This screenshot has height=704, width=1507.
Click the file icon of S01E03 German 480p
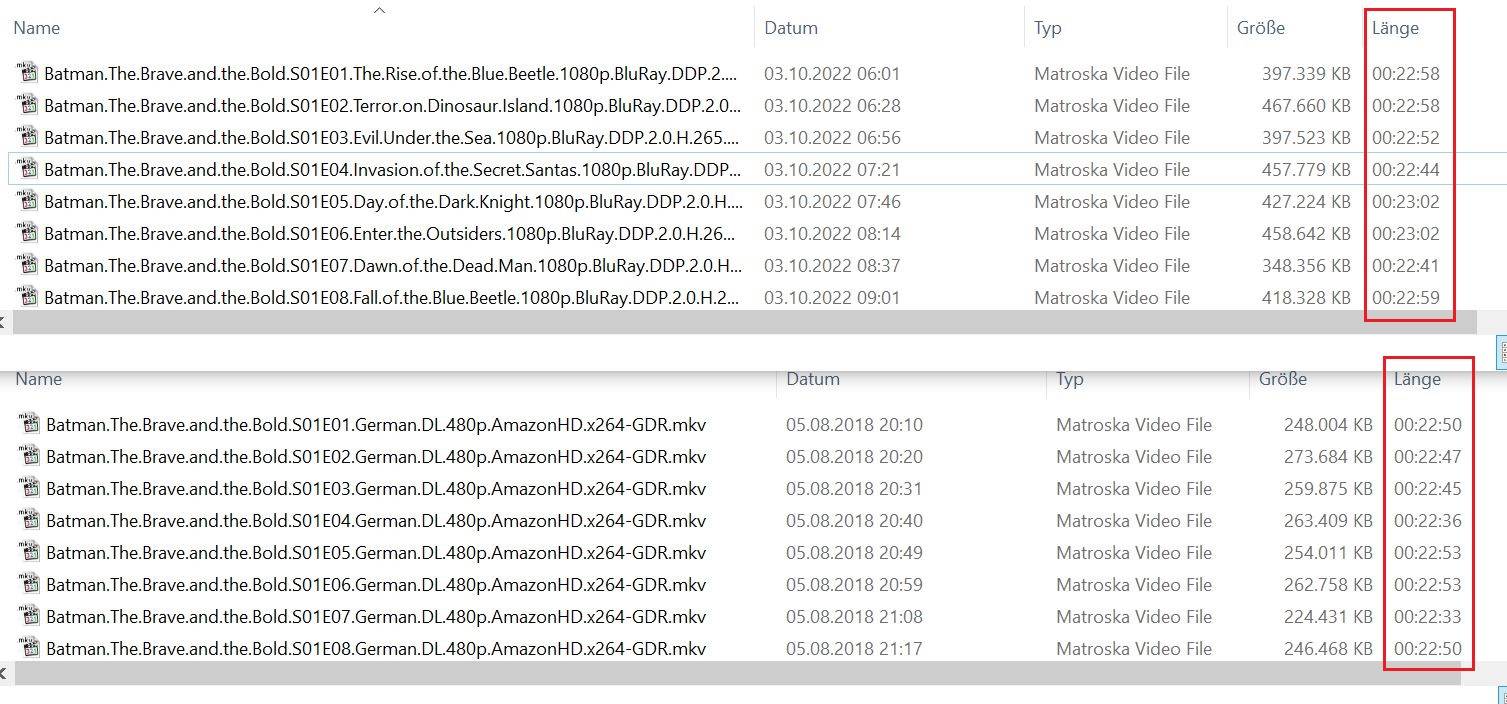pos(30,488)
